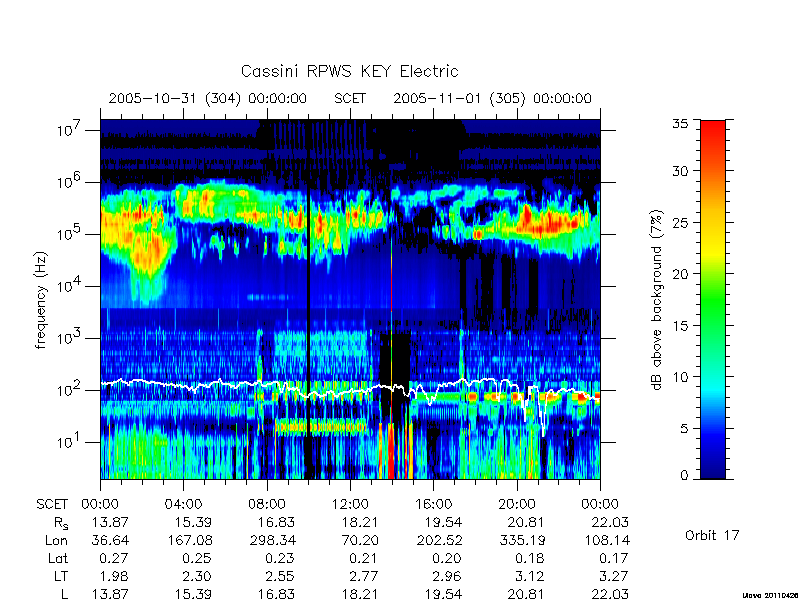The image size is (800, 600).
Task: Click the "30" tick on the color bar
Action: point(681,170)
